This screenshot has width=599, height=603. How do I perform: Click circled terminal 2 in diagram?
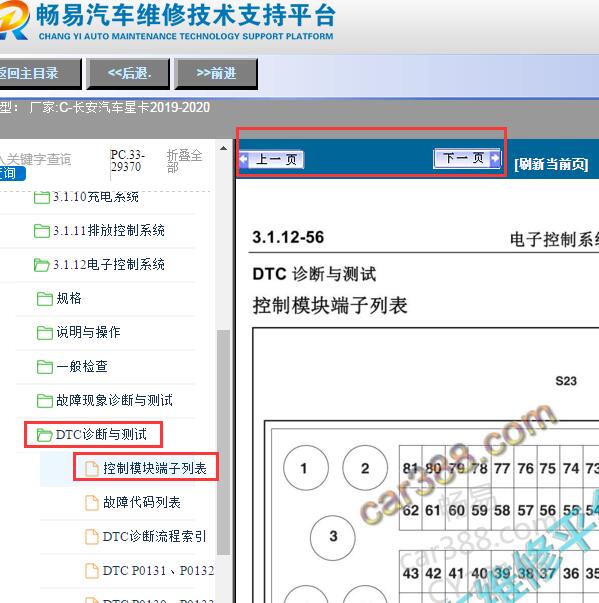pyautogui.click(x=365, y=468)
